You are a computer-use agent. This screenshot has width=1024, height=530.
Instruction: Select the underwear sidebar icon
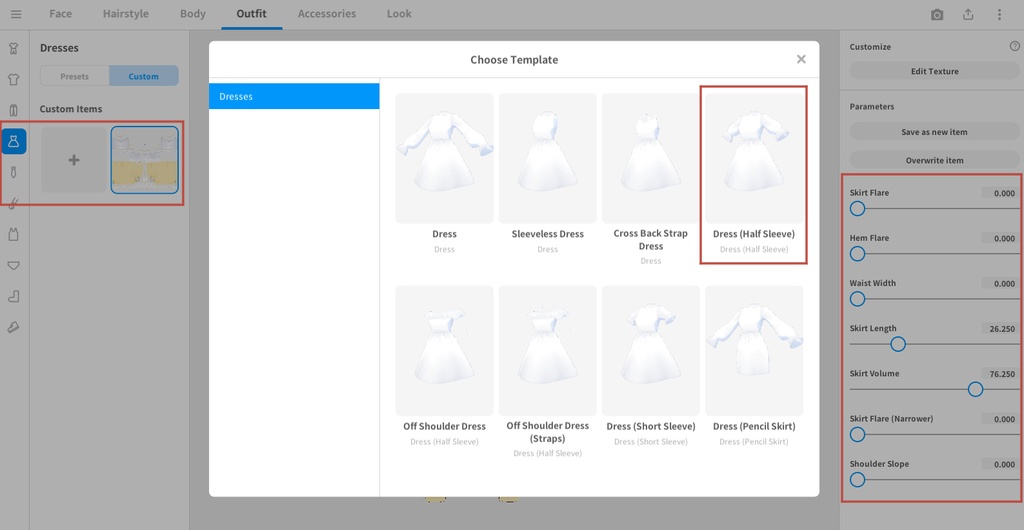click(14, 266)
